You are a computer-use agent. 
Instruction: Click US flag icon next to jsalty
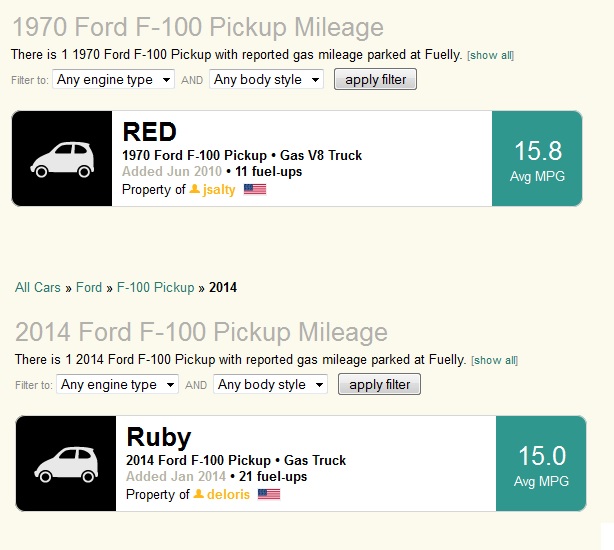click(x=255, y=189)
